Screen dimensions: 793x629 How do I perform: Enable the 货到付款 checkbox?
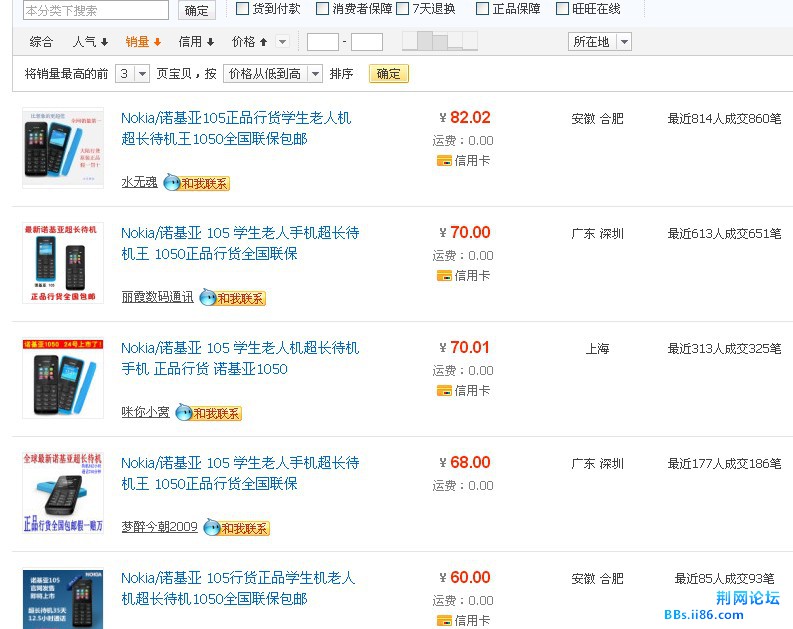[x=242, y=9]
